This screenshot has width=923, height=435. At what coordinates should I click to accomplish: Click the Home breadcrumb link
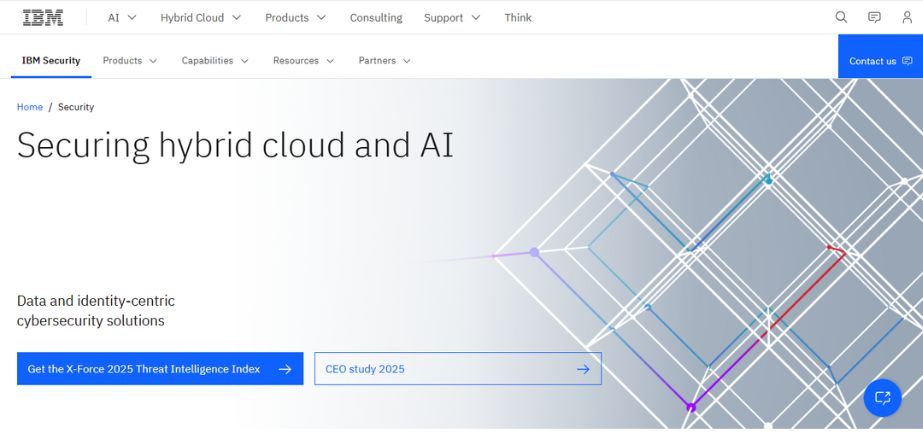(x=30, y=107)
